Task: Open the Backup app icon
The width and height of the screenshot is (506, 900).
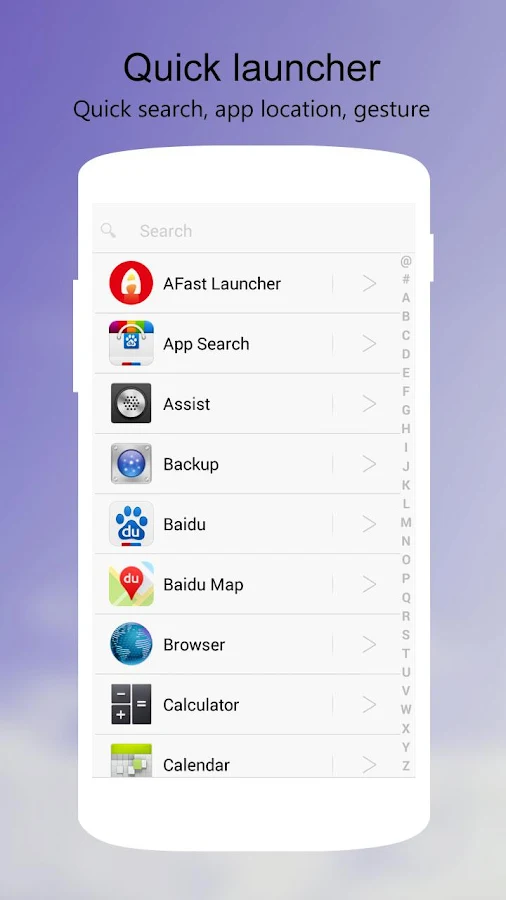Action: (x=131, y=464)
